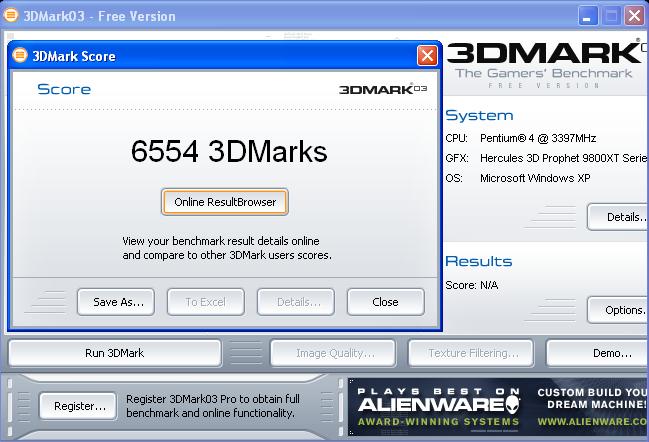Launch the Demo... button
649x442 pixels.
point(597,353)
